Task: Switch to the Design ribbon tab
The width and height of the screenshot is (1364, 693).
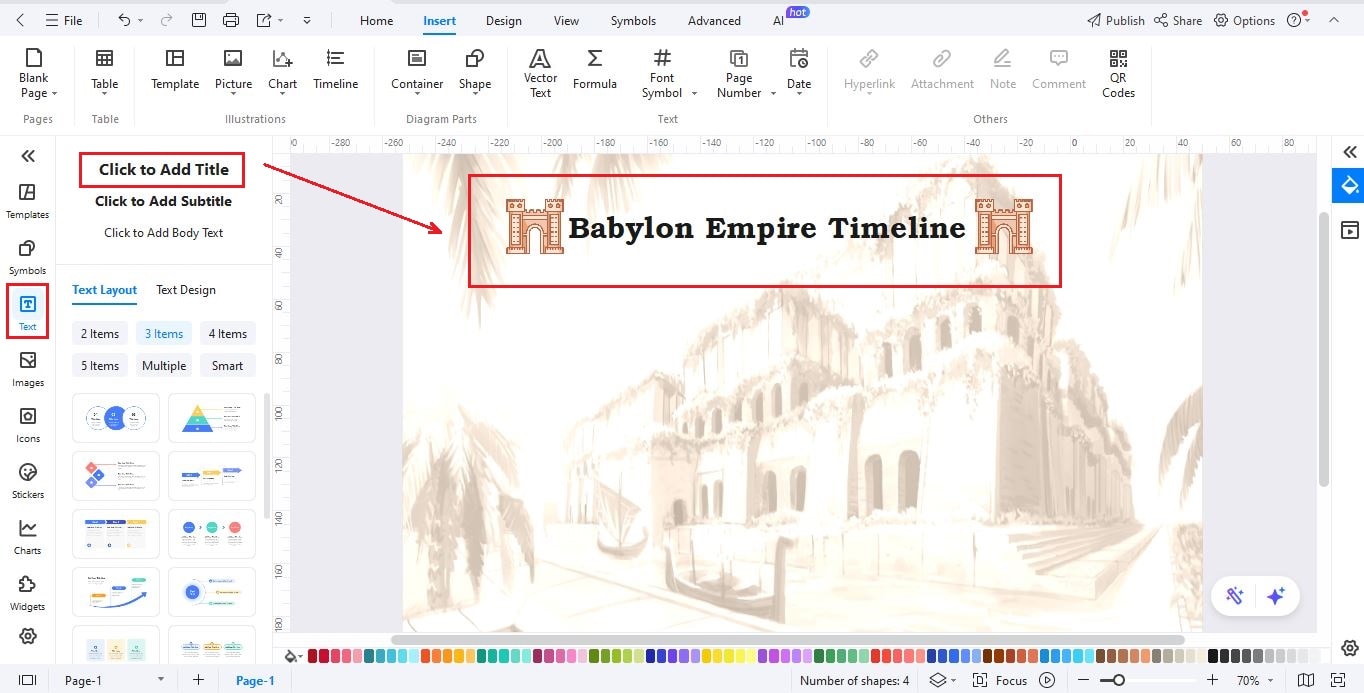Action: [503, 20]
